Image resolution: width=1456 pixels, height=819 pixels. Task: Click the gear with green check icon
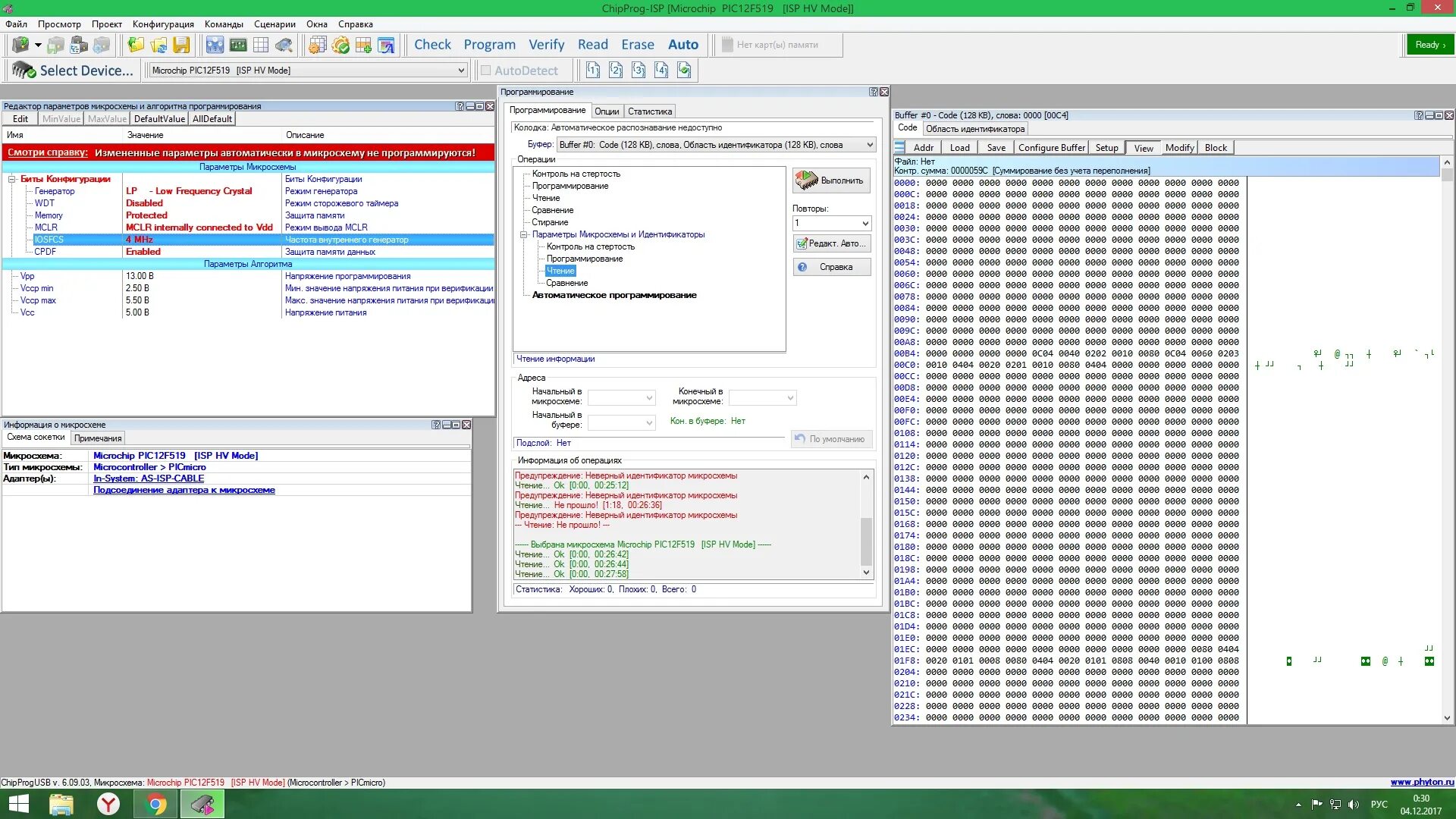pyautogui.click(x=340, y=45)
